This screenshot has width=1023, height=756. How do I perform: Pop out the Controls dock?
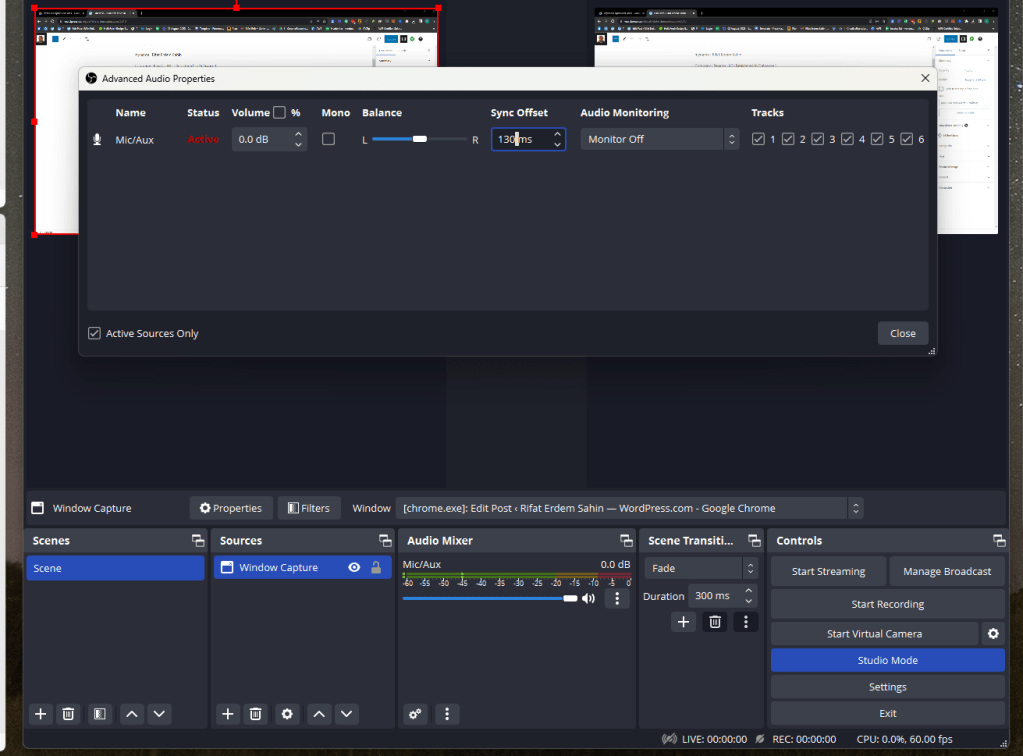[x=999, y=541]
